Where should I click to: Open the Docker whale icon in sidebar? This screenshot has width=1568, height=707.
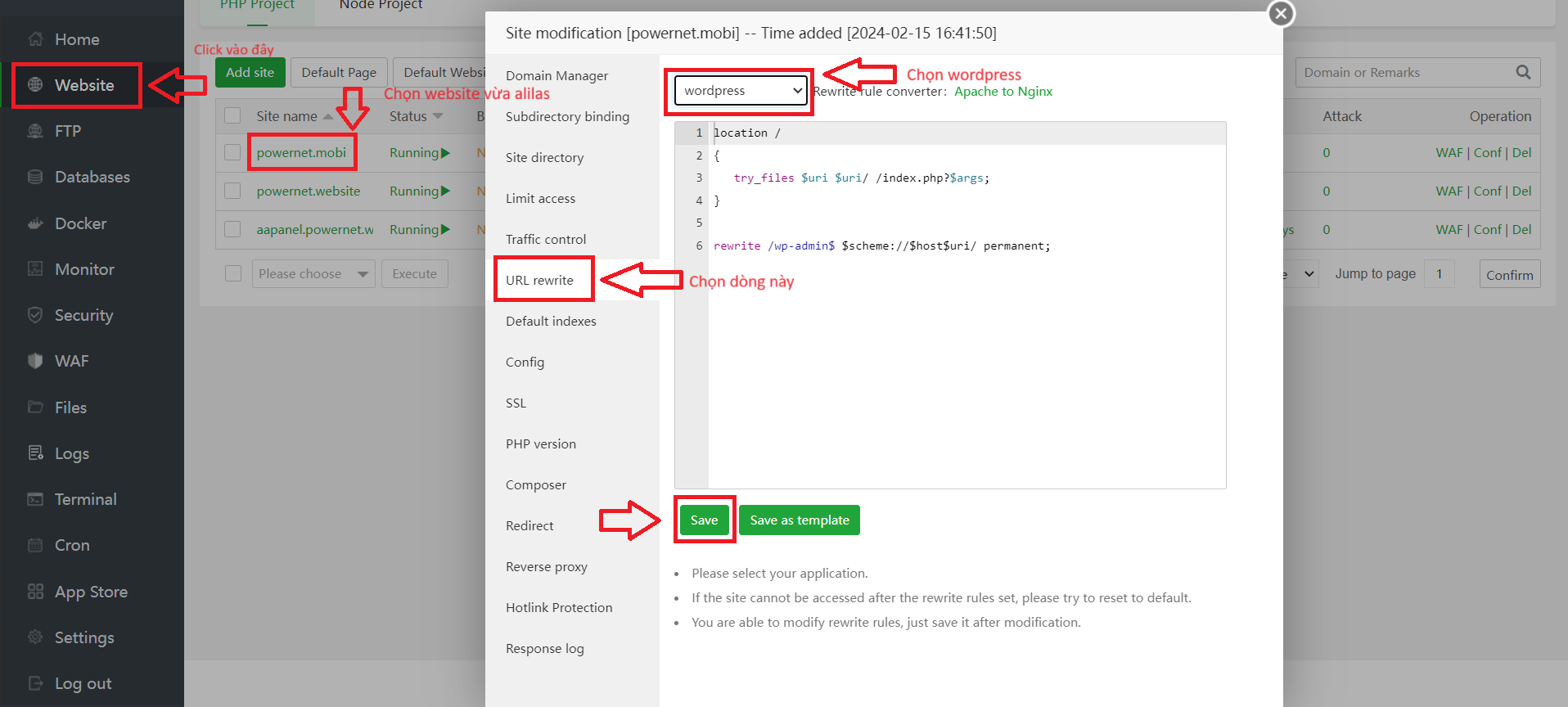coord(35,223)
